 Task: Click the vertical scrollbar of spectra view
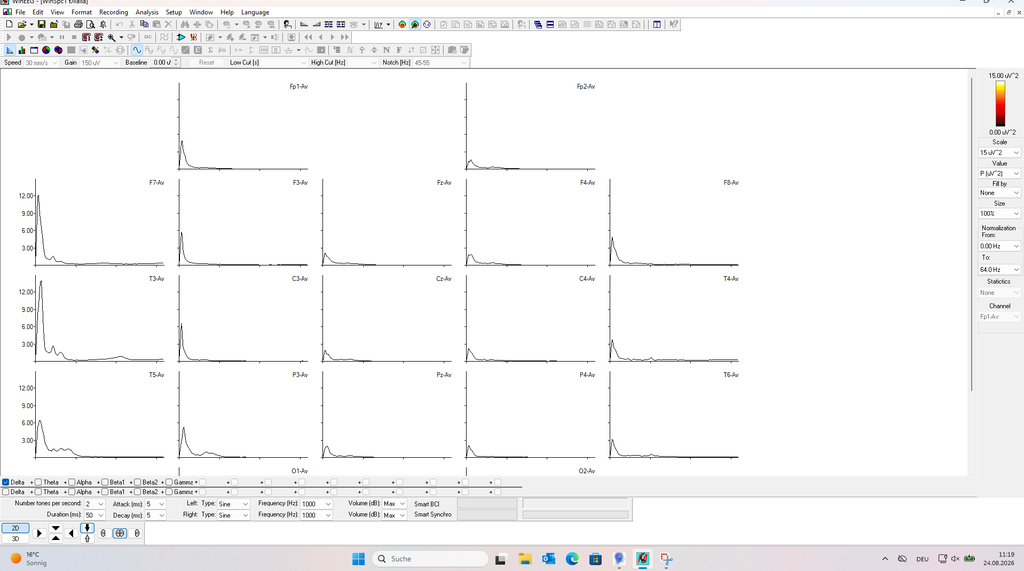(x=972, y=234)
